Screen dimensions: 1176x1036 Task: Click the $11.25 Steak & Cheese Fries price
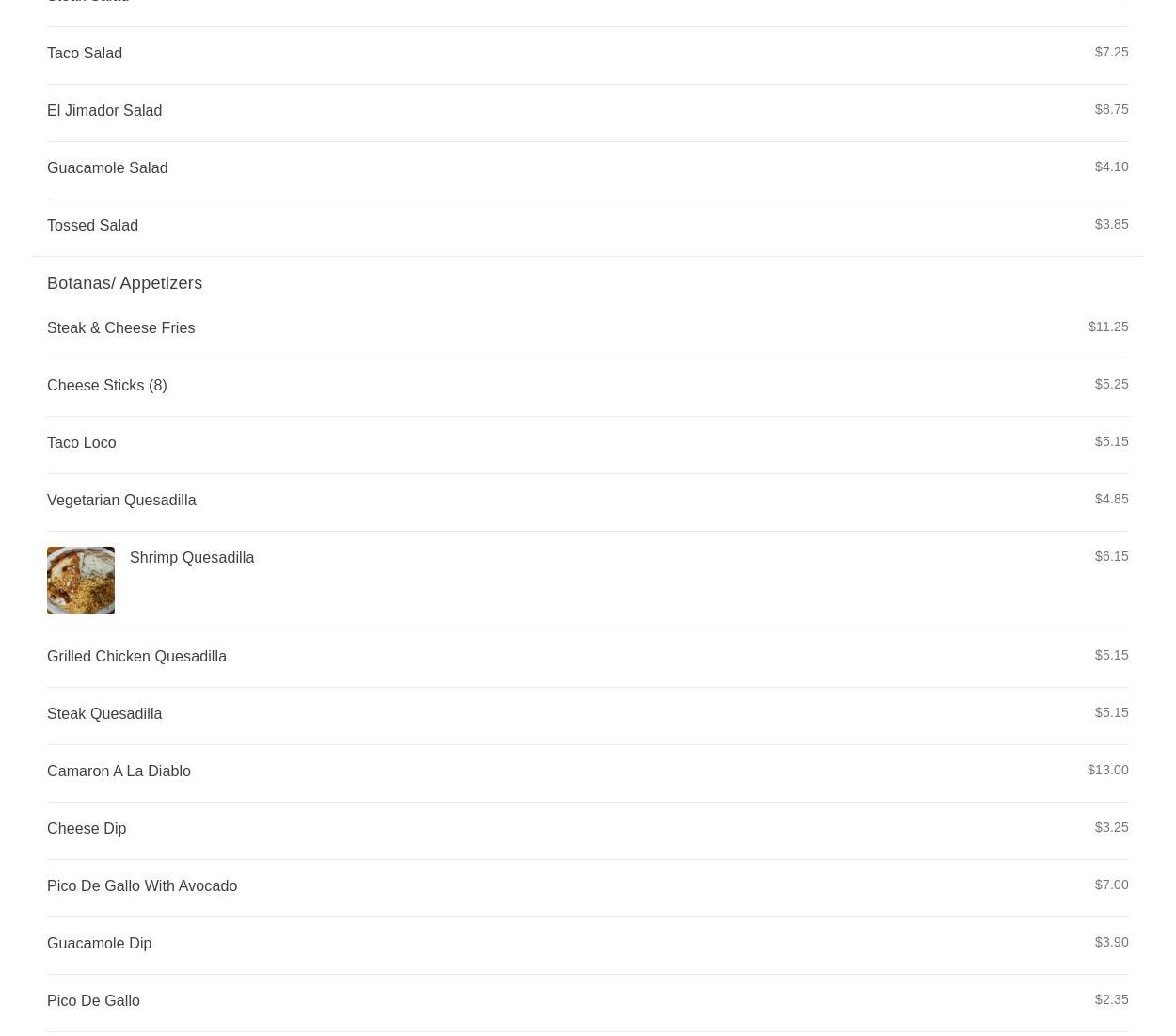pos(1108,327)
